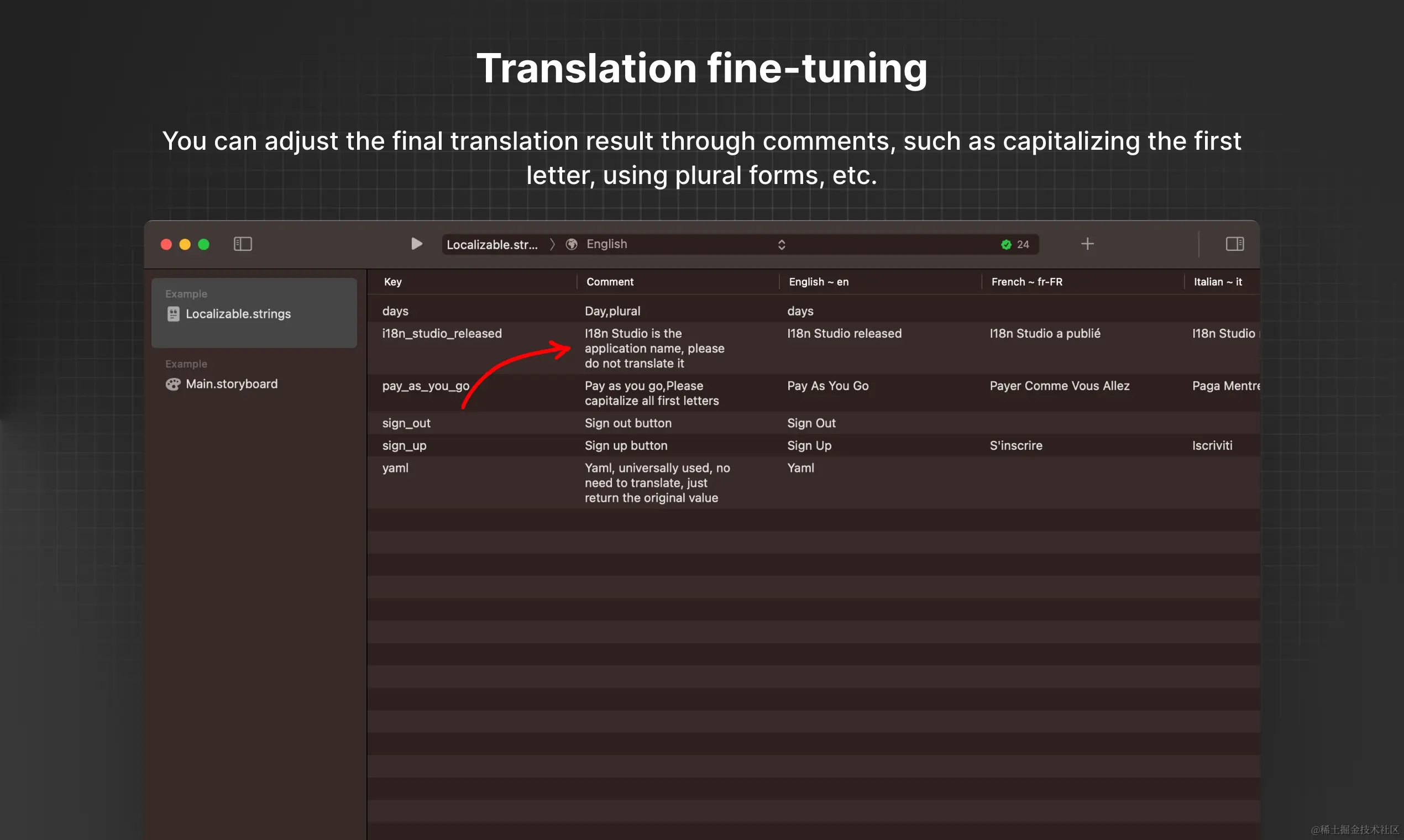Select Localizable.str breadcrumb in path bar
1404x840 pixels.
(491, 244)
